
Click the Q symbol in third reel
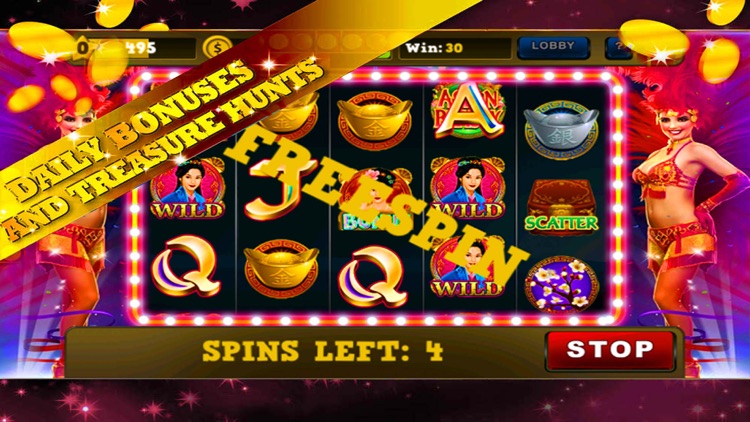[x=373, y=276]
